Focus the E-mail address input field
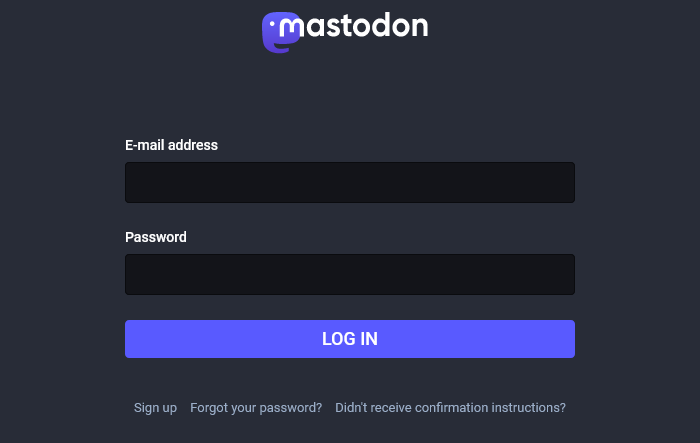 click(x=350, y=182)
